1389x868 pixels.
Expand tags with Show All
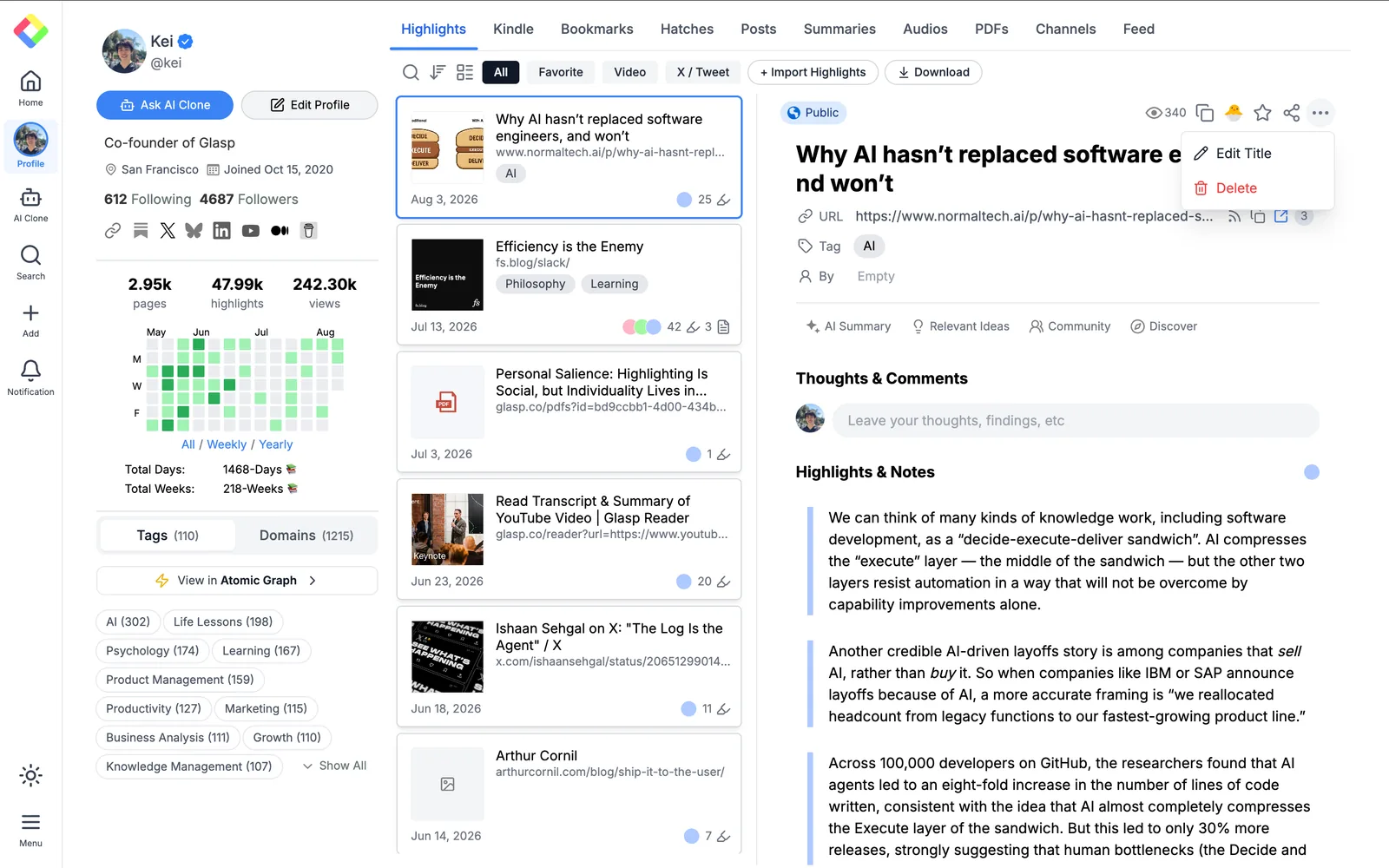(x=335, y=766)
